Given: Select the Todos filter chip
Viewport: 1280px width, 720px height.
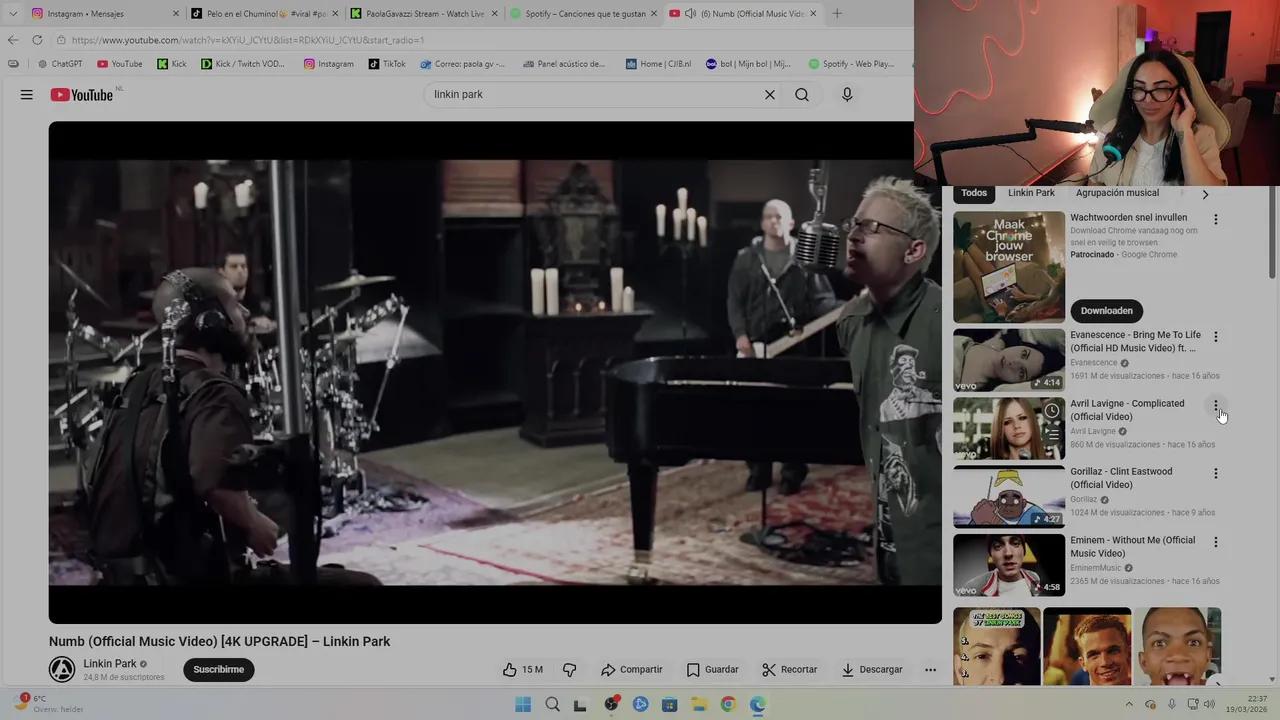Looking at the screenshot, I should (x=974, y=193).
